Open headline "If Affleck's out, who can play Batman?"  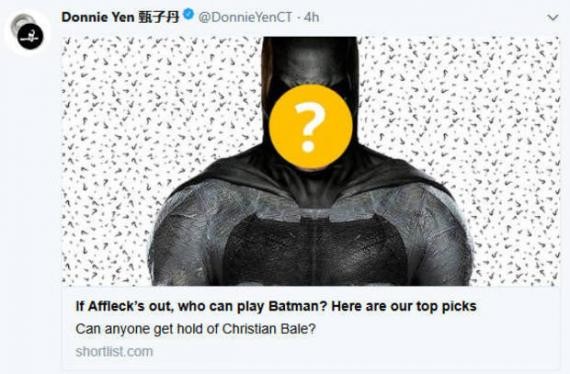[x=202, y=306]
